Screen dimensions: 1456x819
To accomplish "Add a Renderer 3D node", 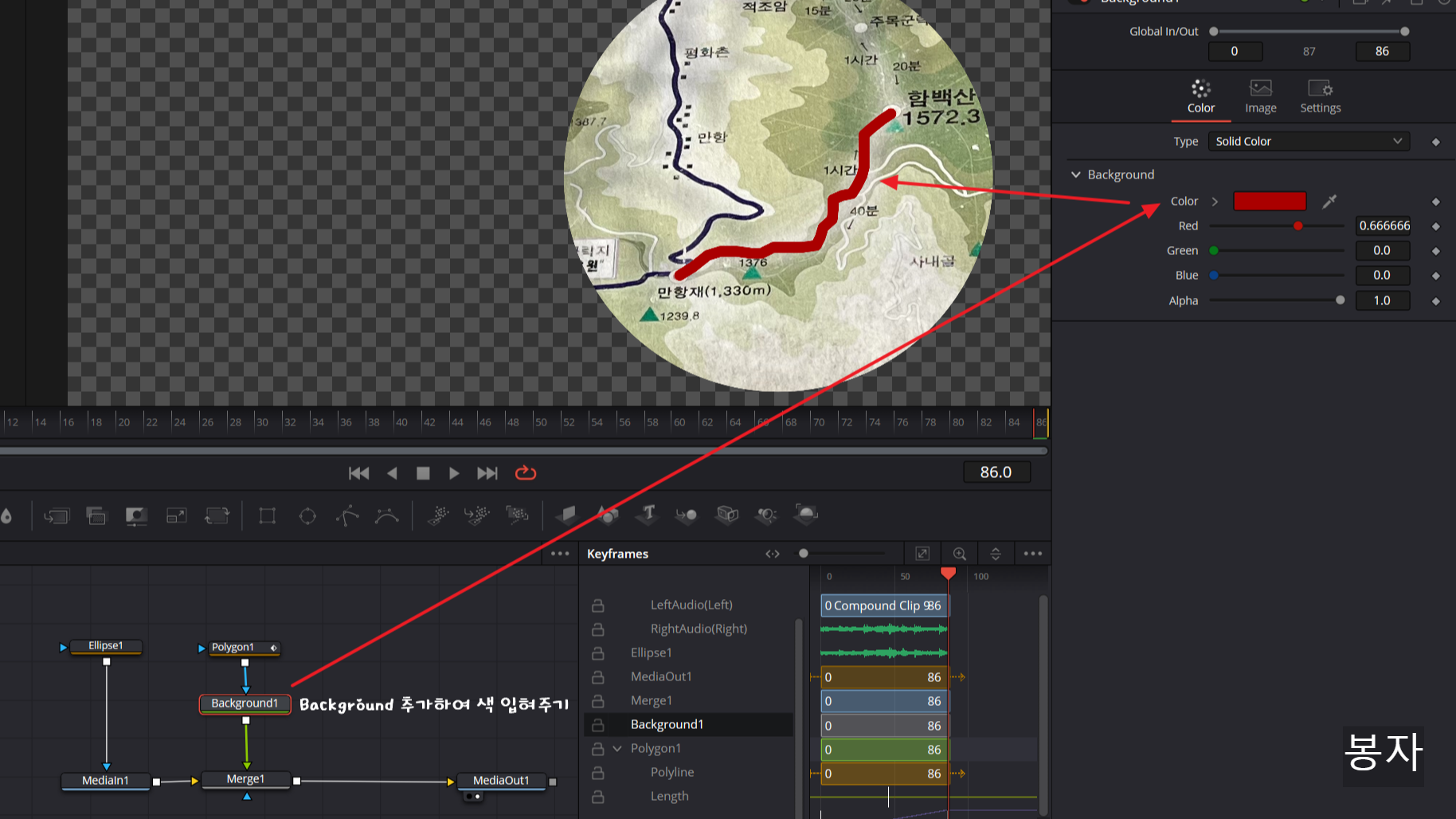I will pos(806,515).
